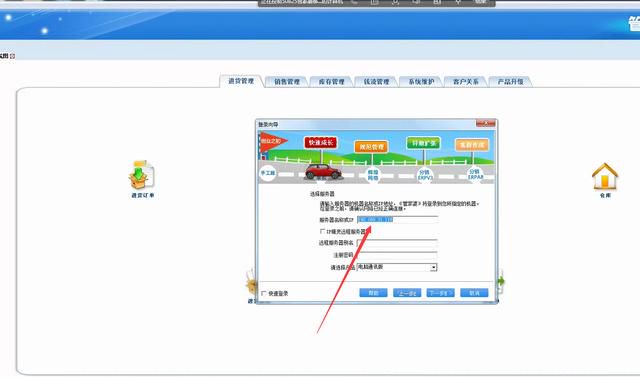The width and height of the screenshot is (640, 377).
Task: Click into the 注册密码 password field
Action: pos(397,255)
